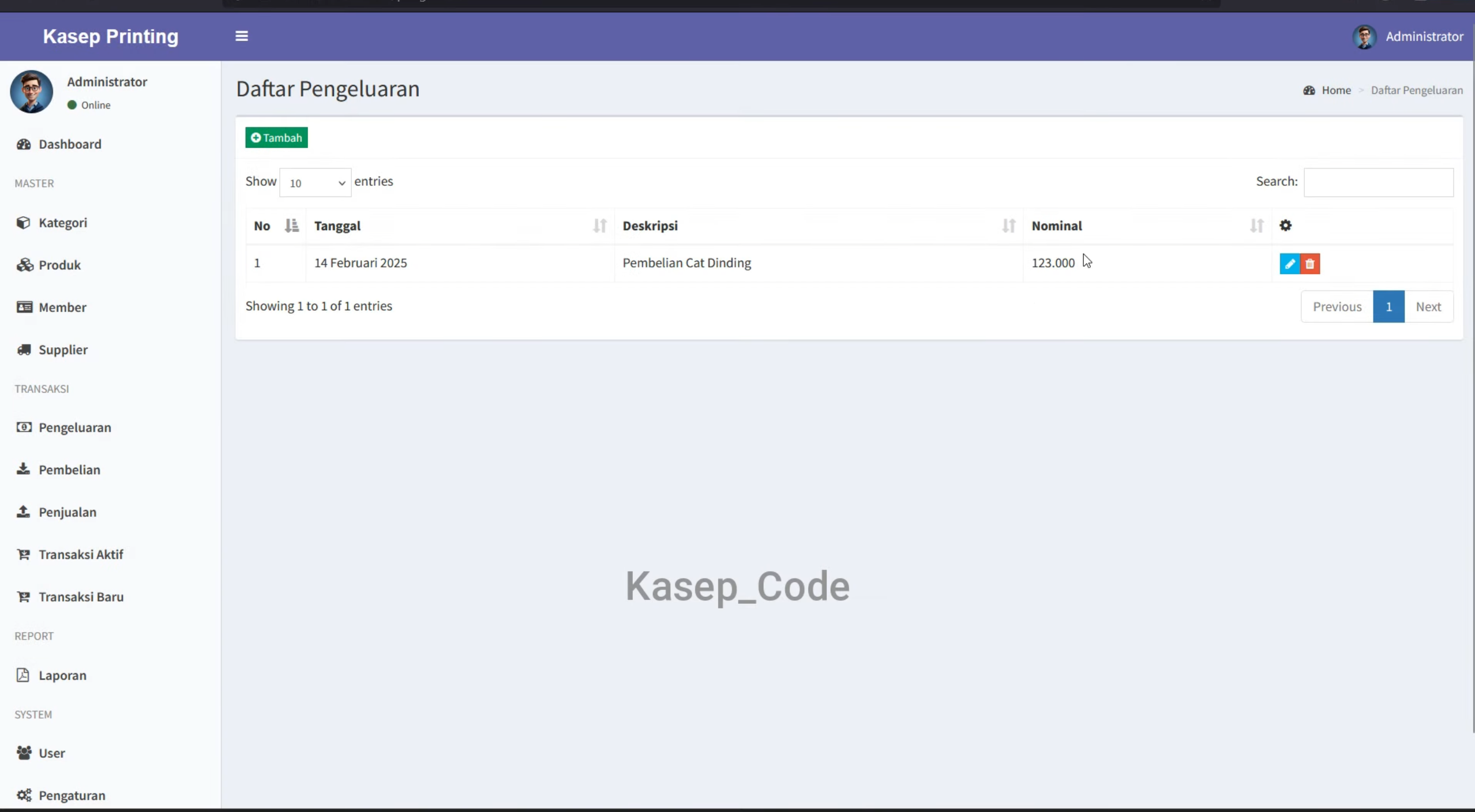The width and height of the screenshot is (1475, 812).
Task: Click the Pengeluaran money icon
Action: 24,427
